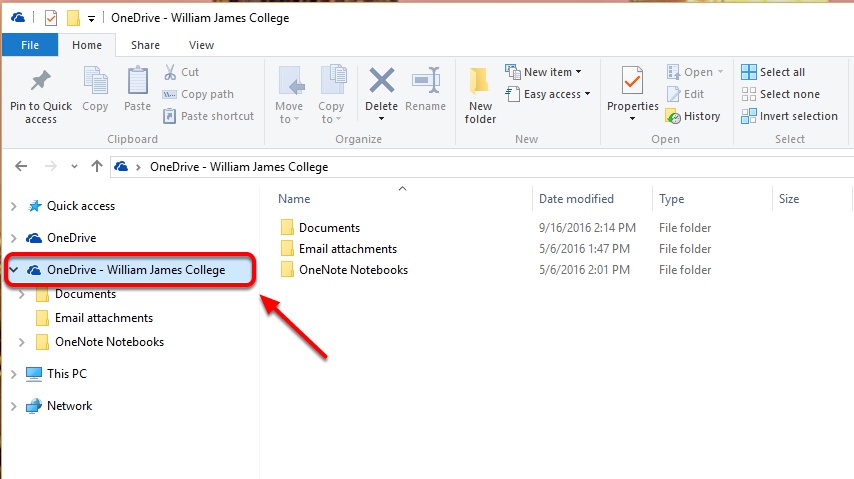Click title bar New folder quick access icon
The image size is (854, 479).
point(73,18)
